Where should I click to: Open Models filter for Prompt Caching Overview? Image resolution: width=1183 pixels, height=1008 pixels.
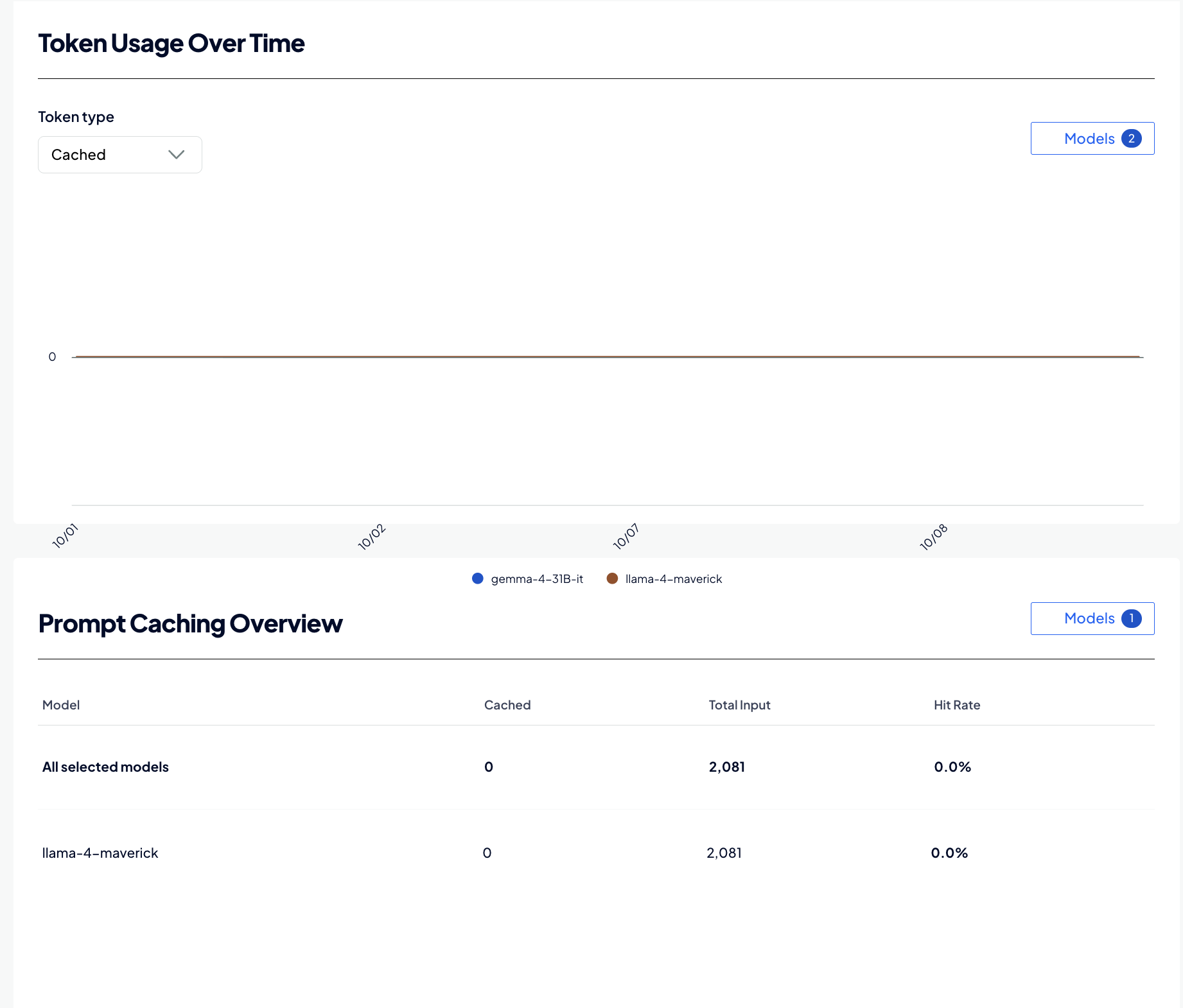[x=1092, y=618]
